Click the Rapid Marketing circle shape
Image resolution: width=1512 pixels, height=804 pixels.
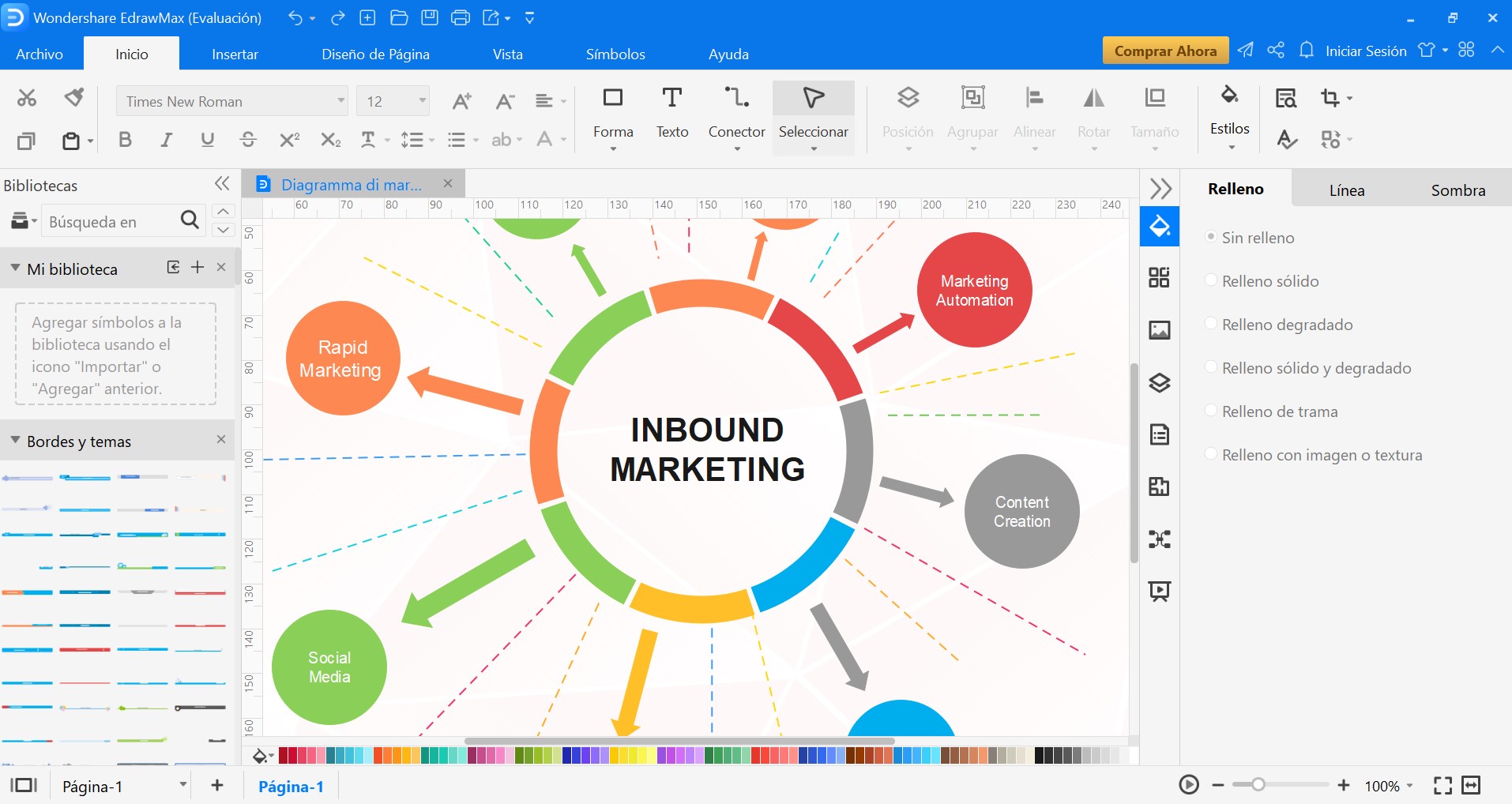click(x=343, y=358)
